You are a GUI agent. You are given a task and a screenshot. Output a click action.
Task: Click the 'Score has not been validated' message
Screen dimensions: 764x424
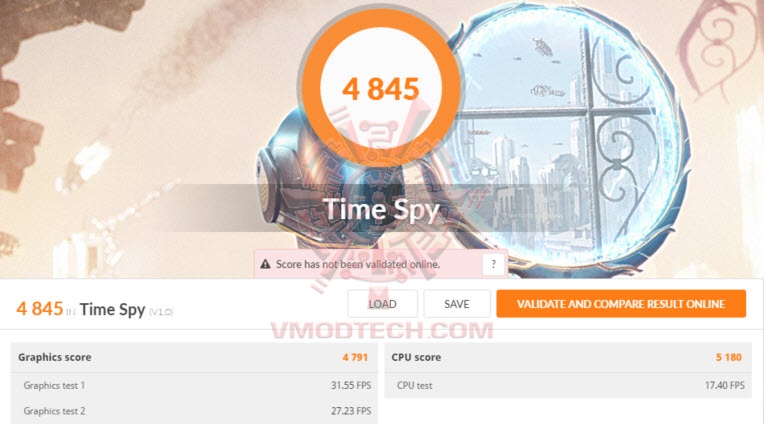[x=358, y=264]
